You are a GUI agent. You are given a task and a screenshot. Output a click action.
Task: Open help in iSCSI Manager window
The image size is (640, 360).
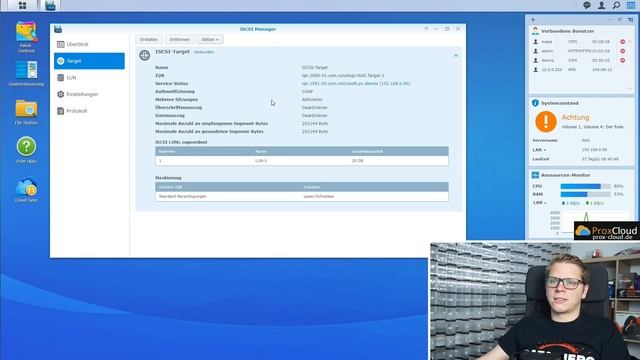(426, 29)
